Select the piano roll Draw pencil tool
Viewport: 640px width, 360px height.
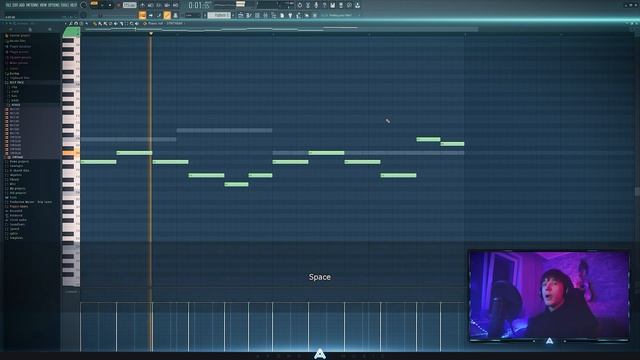click(x=95, y=23)
